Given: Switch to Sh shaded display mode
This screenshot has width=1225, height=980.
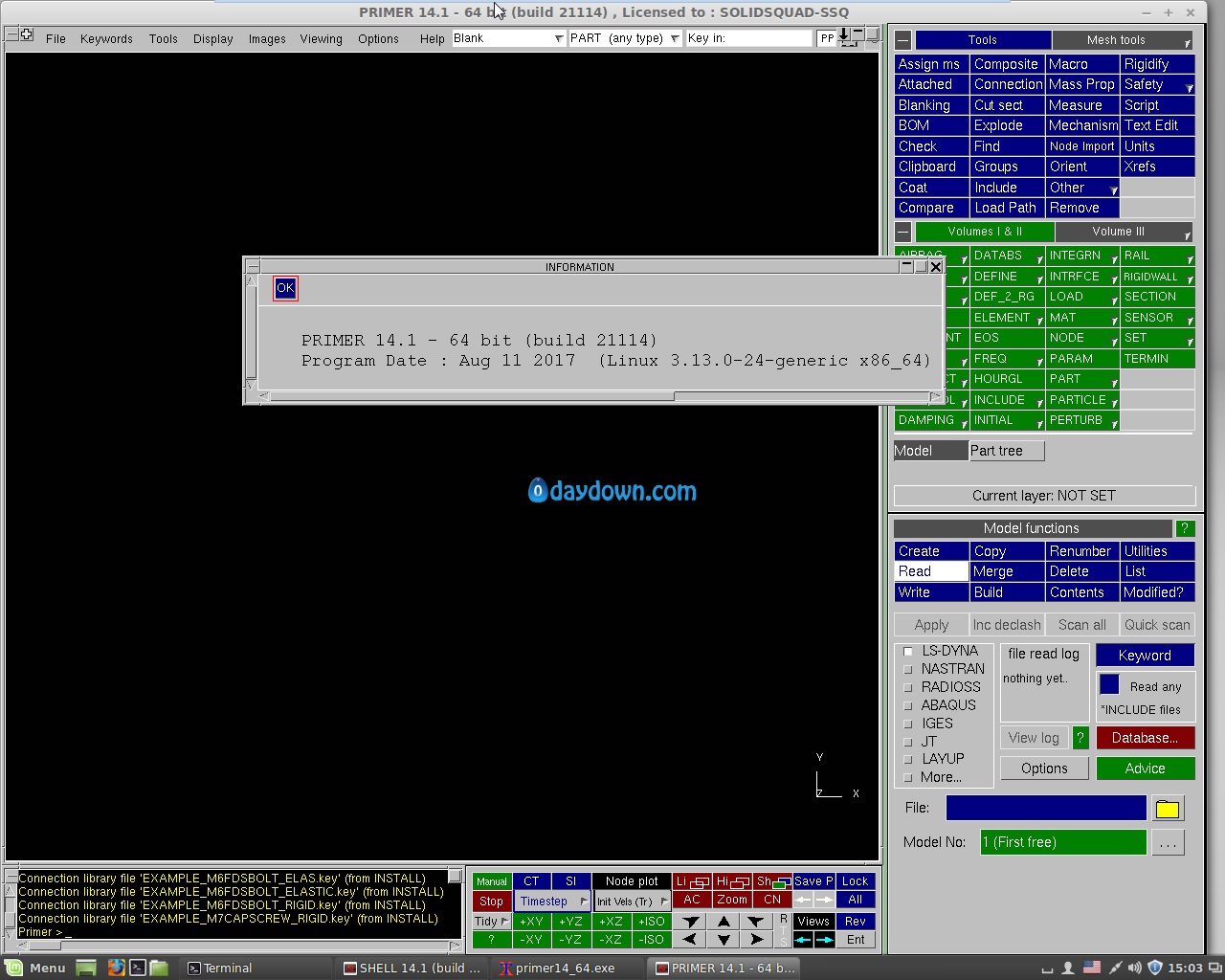Looking at the screenshot, I should point(772,881).
